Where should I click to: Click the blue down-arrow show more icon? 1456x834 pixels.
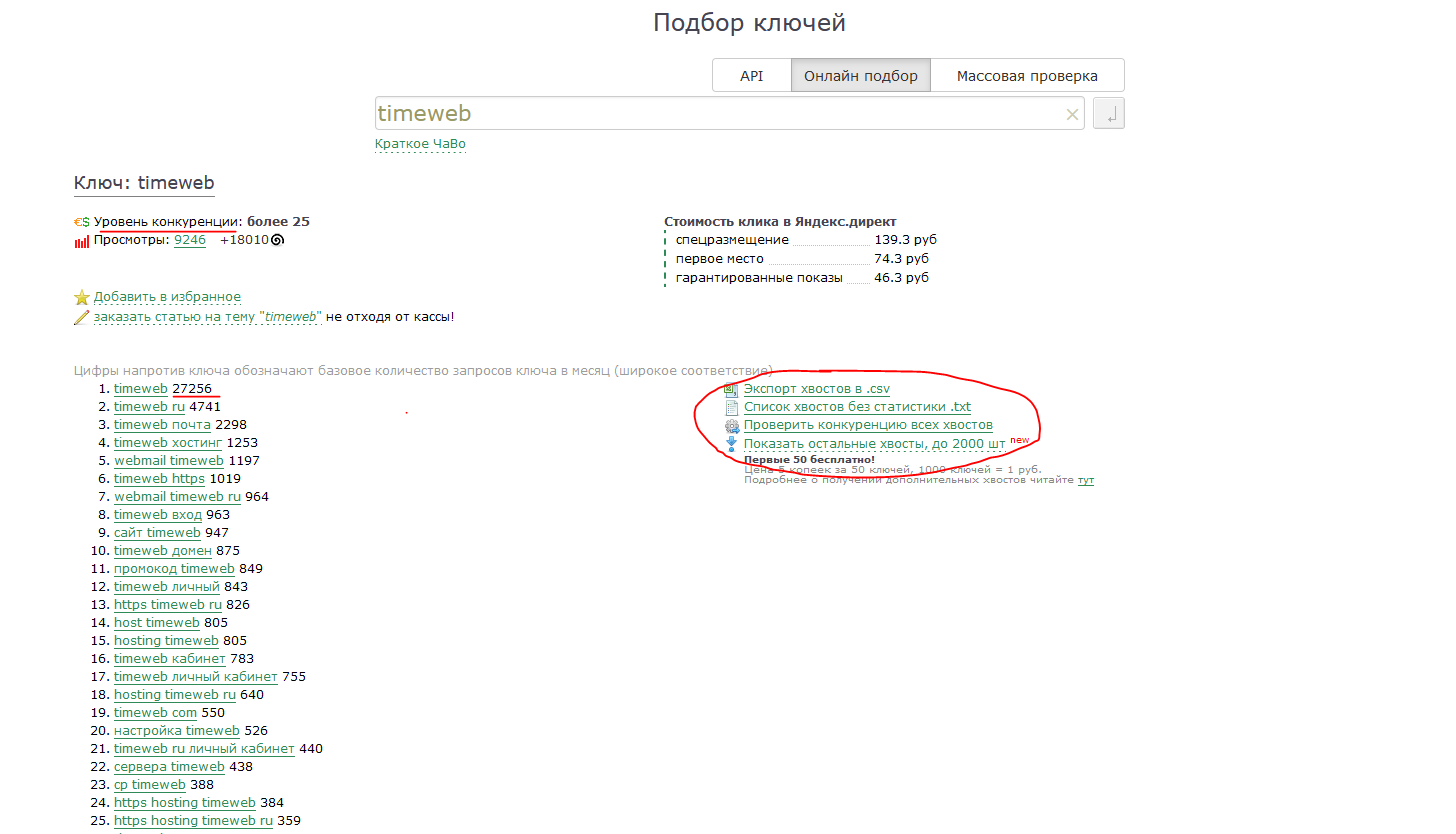pos(731,443)
